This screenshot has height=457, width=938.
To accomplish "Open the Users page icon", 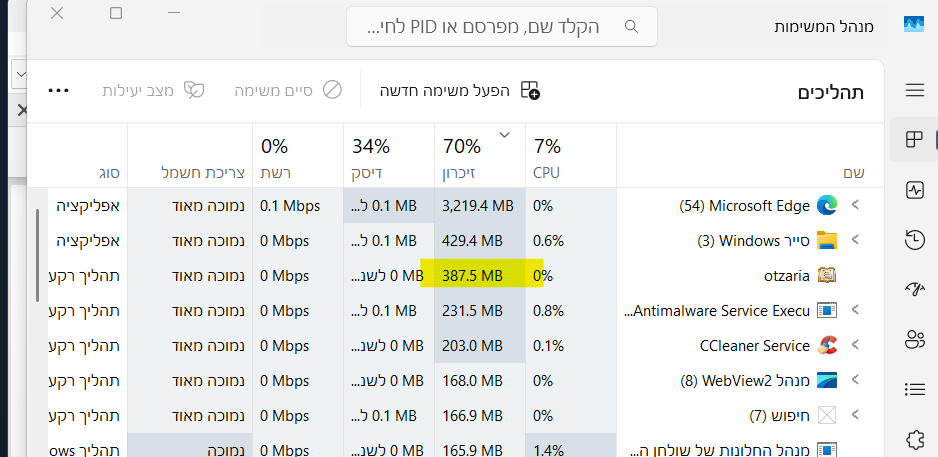I will tap(914, 340).
